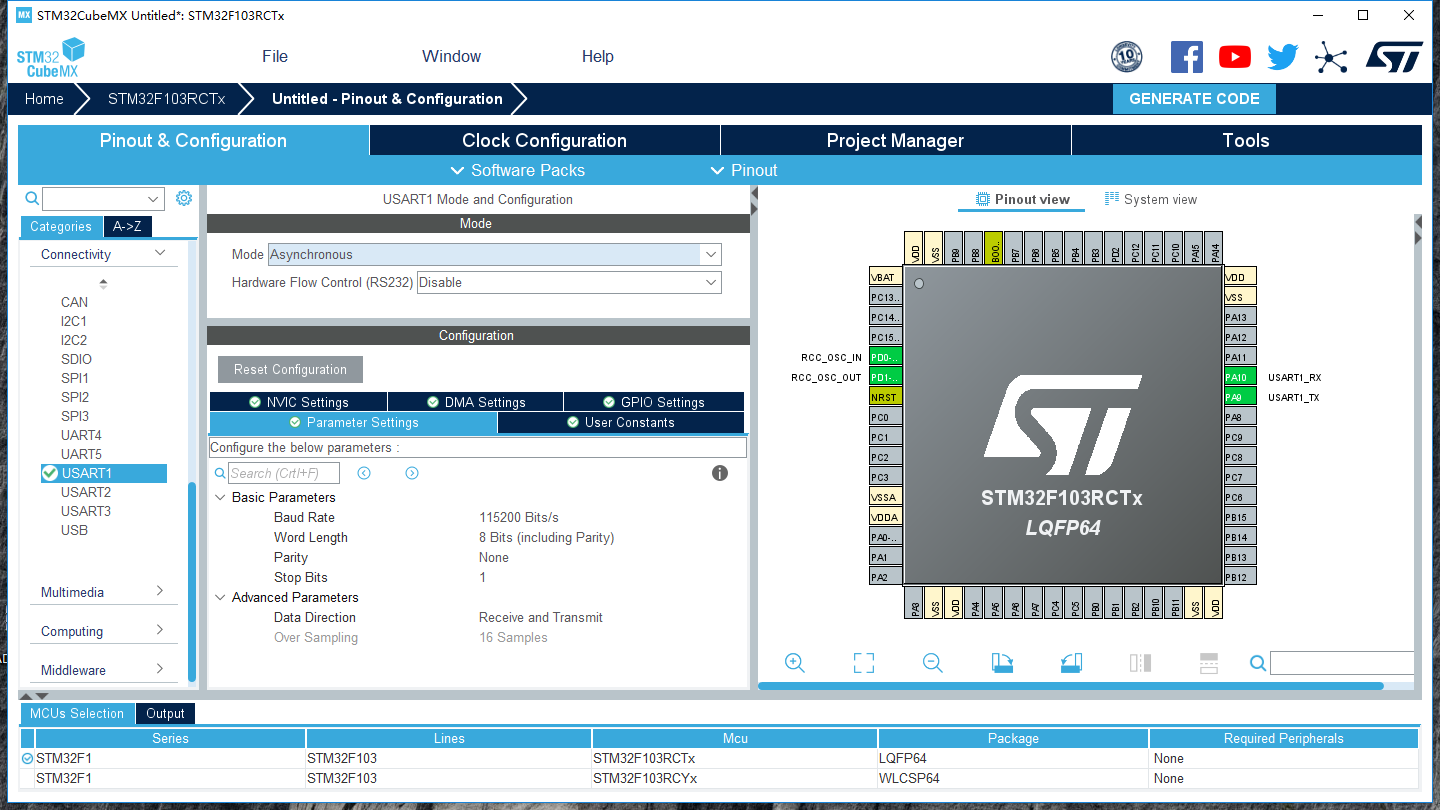Click the pin search magnifier icon

pos(1258,662)
